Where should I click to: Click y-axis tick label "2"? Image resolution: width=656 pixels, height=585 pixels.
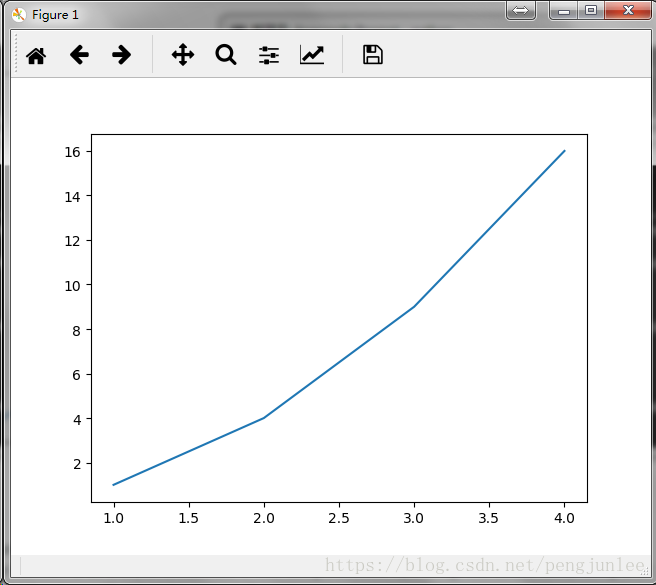point(77,464)
